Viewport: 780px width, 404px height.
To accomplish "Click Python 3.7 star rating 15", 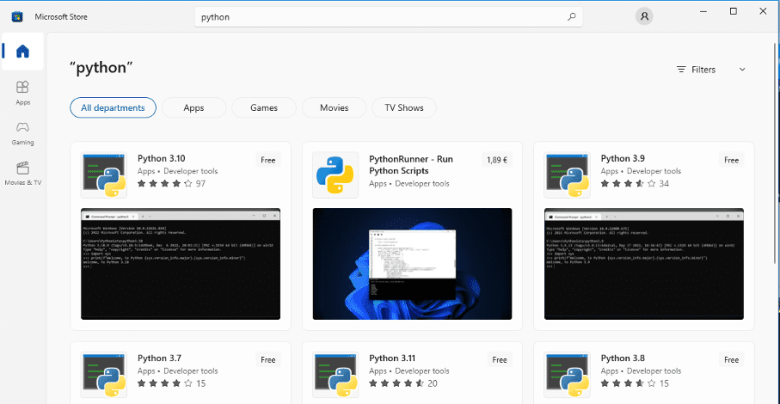I will point(172,384).
